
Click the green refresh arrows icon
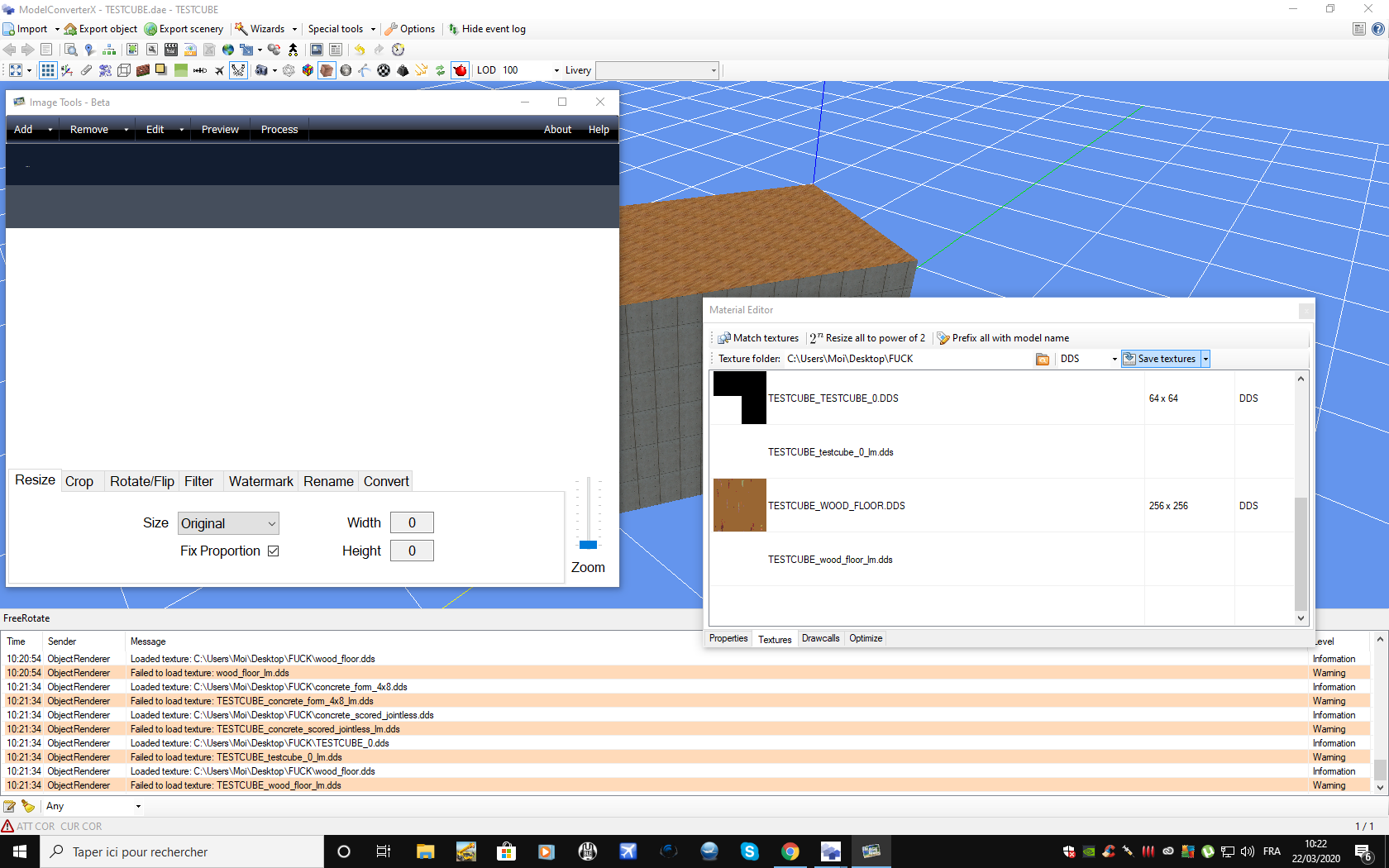click(441, 70)
